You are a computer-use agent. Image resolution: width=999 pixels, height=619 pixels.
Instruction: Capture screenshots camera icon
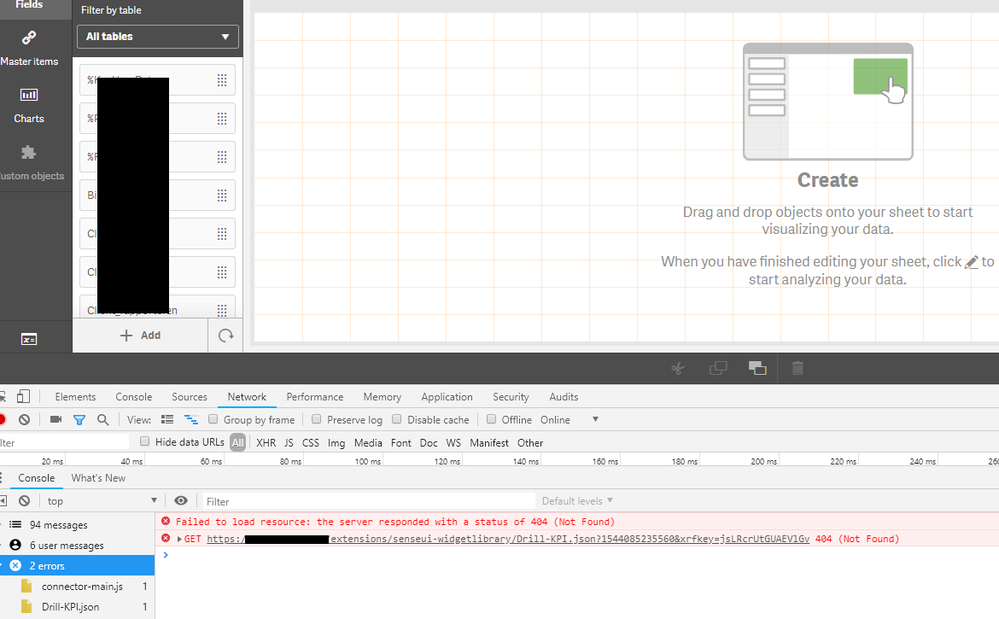point(56,420)
